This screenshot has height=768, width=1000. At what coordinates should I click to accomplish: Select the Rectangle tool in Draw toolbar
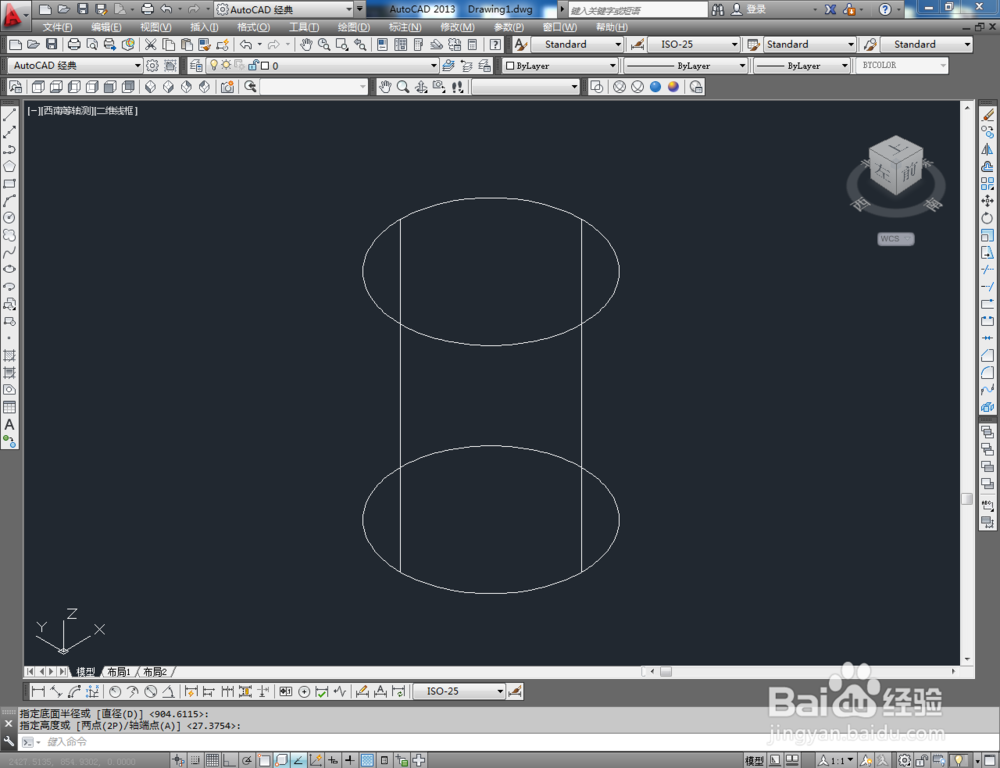tap(10, 184)
